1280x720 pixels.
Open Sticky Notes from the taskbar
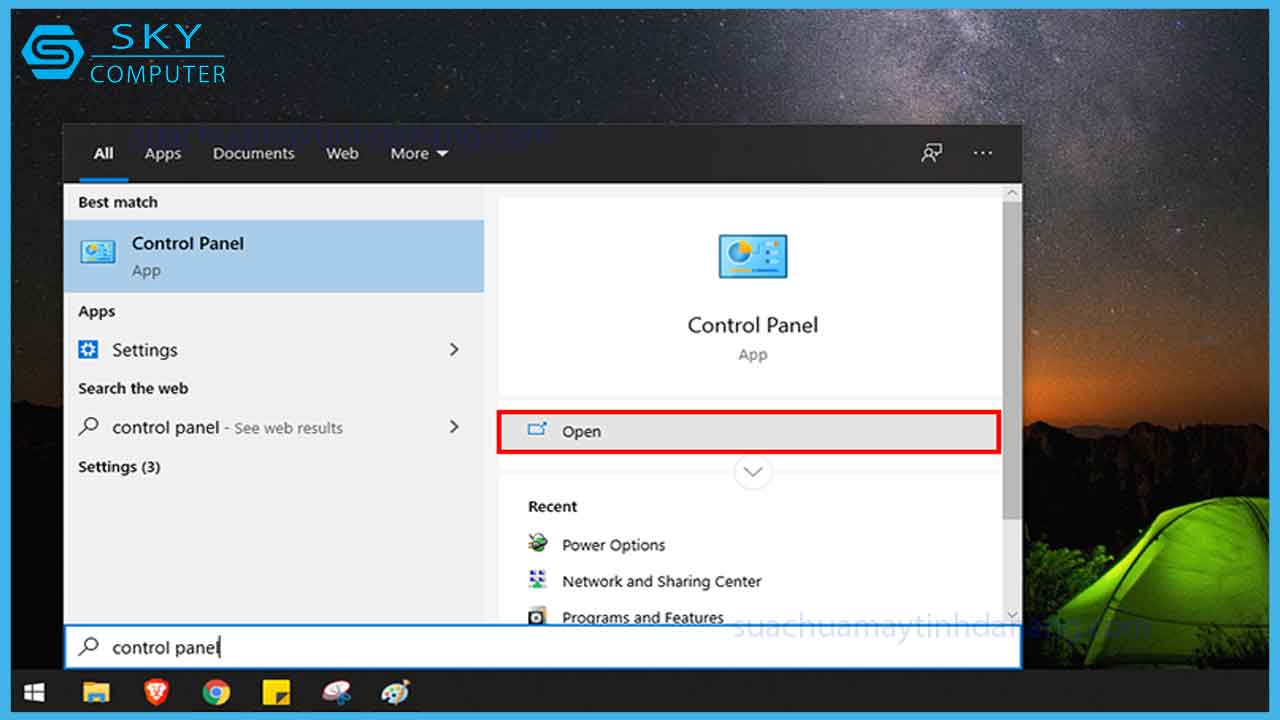click(277, 692)
